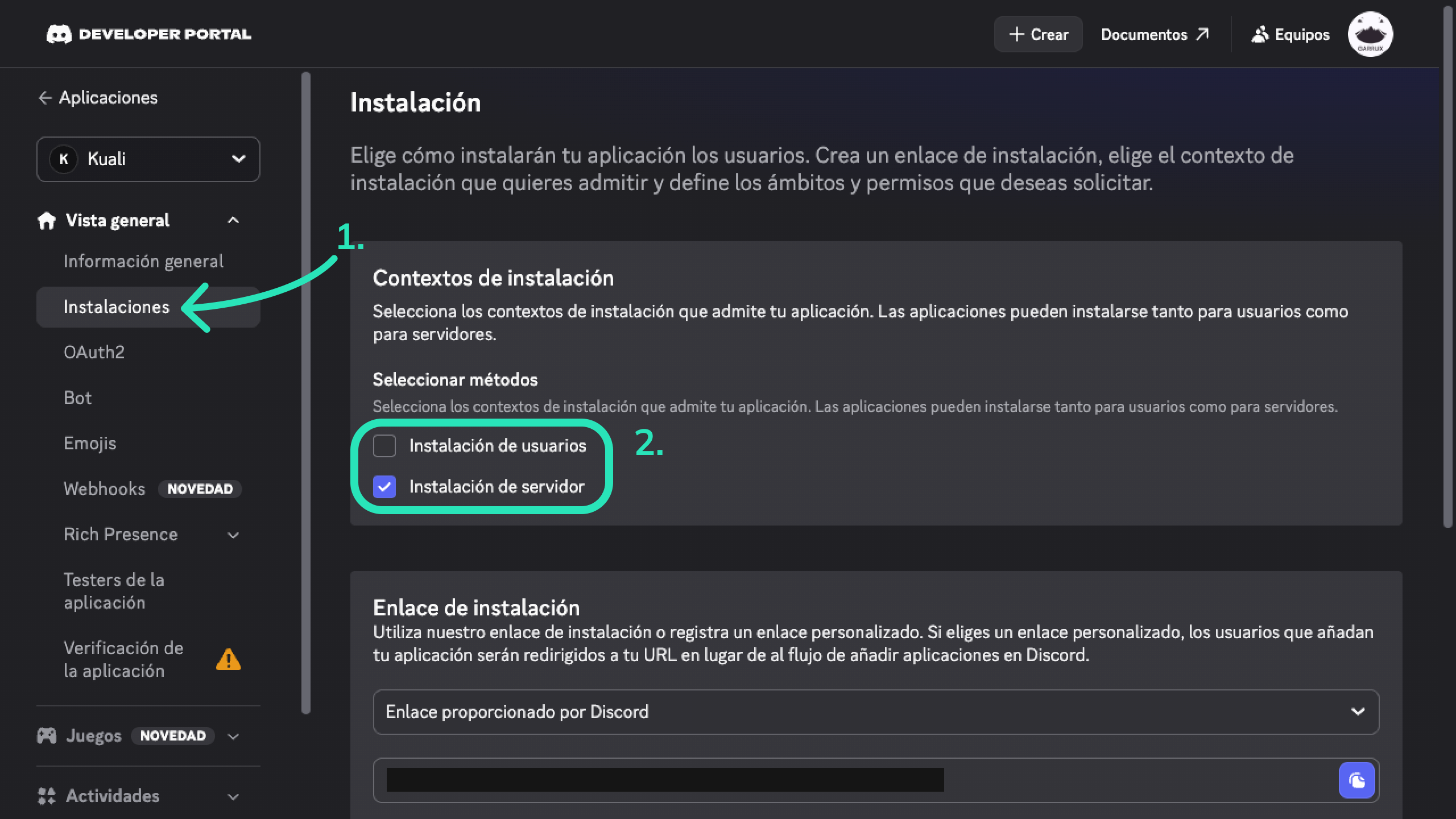Click the Instalación page heading
This screenshot has width=1456, height=819.
(x=415, y=103)
